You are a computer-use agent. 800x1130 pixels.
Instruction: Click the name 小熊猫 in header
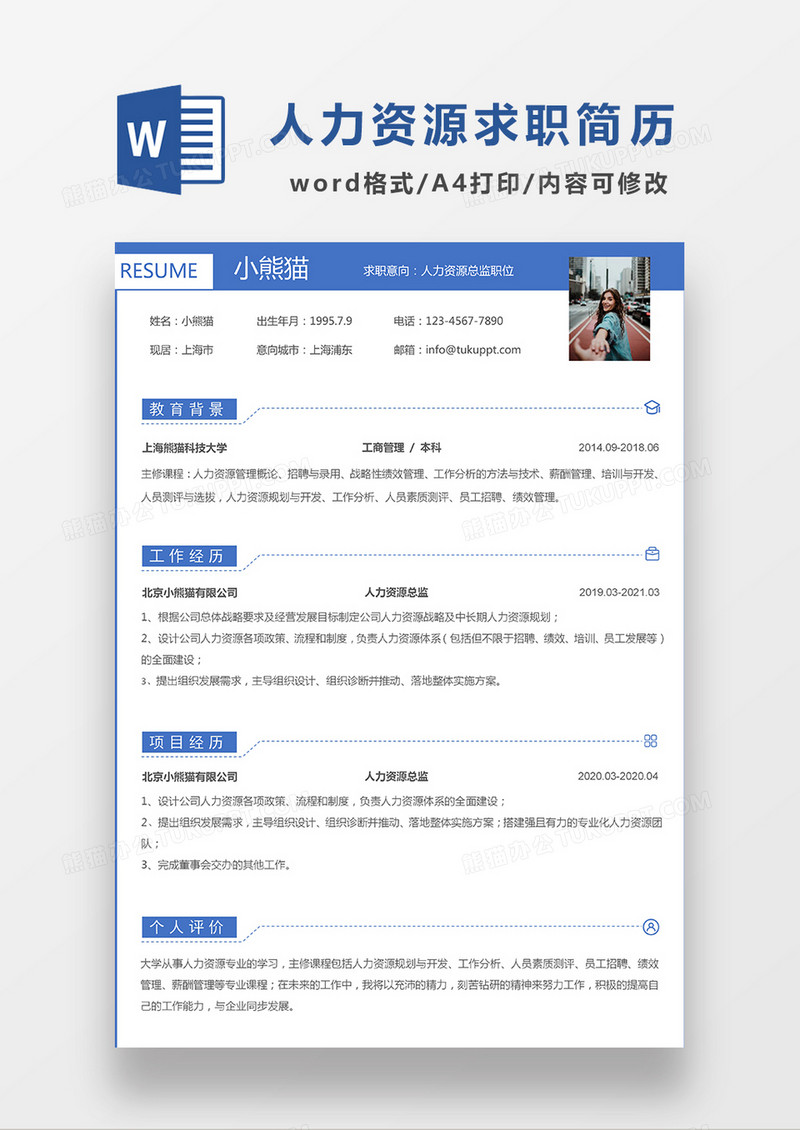tap(271, 269)
